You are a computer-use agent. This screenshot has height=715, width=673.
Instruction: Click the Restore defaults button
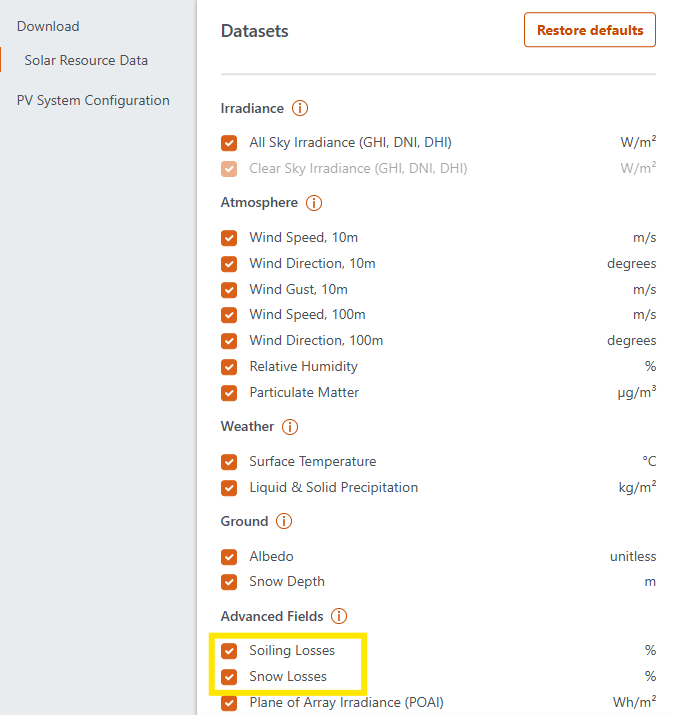(589, 30)
